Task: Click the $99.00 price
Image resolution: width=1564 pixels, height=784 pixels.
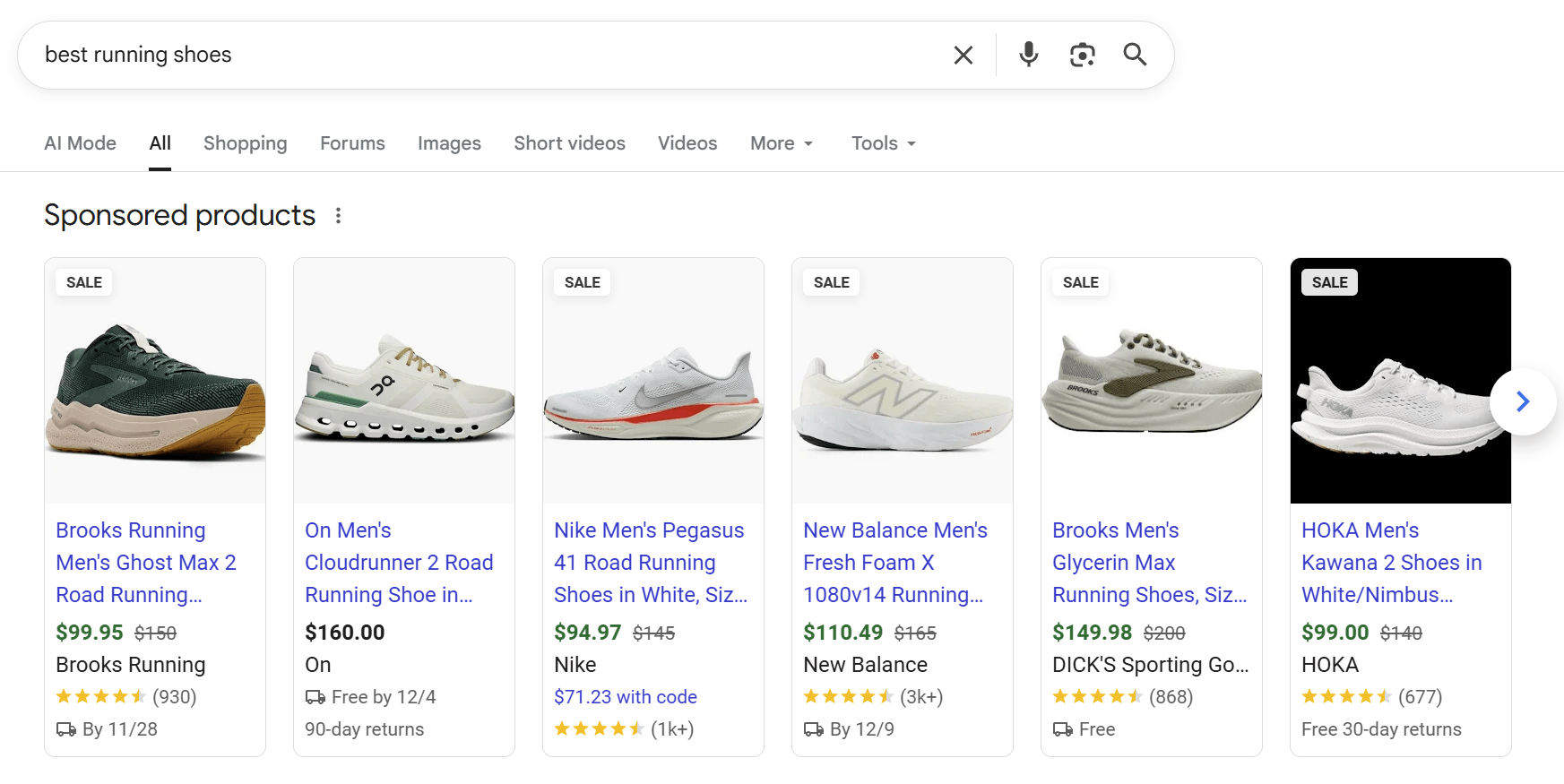Action: (x=1335, y=633)
